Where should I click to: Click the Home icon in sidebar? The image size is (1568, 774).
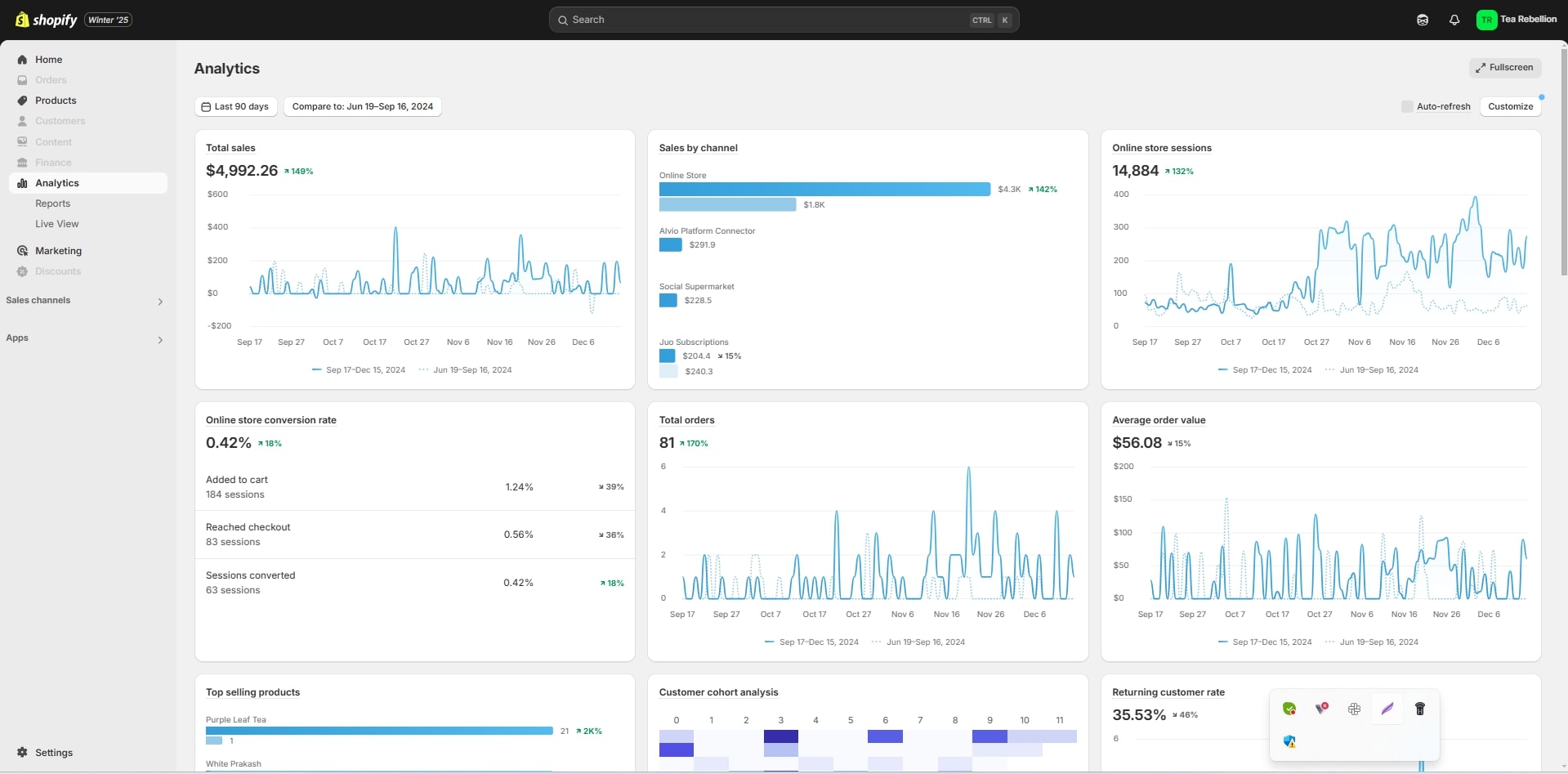(22, 60)
